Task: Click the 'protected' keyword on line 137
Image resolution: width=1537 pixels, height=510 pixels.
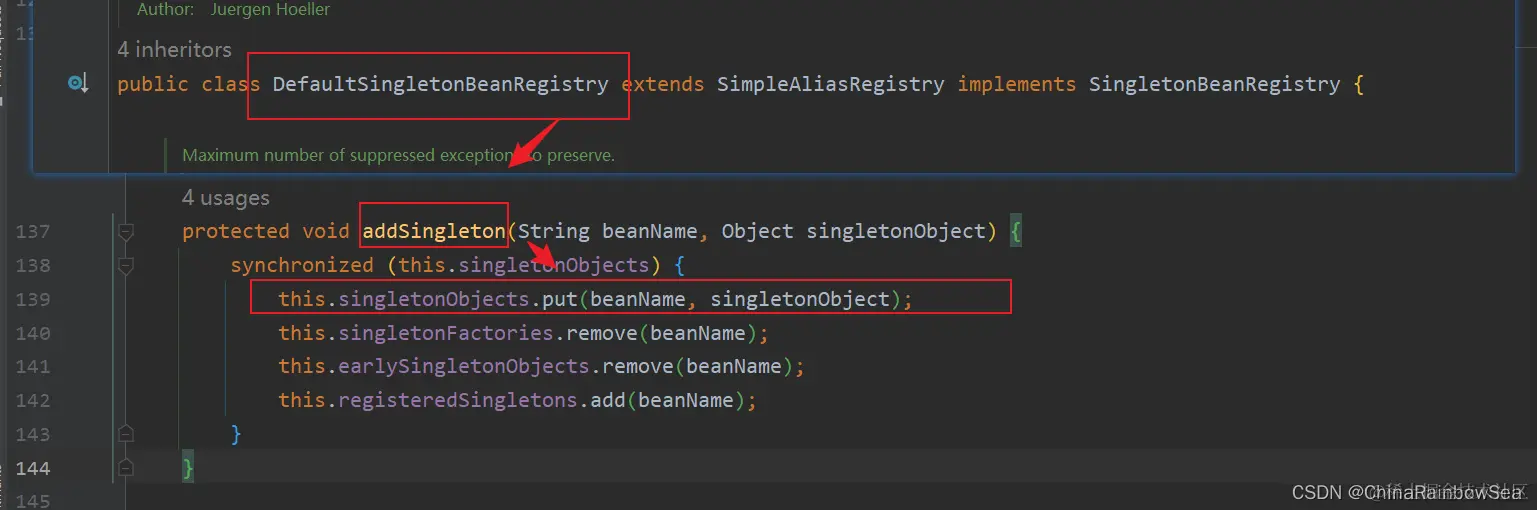Action: click(236, 231)
